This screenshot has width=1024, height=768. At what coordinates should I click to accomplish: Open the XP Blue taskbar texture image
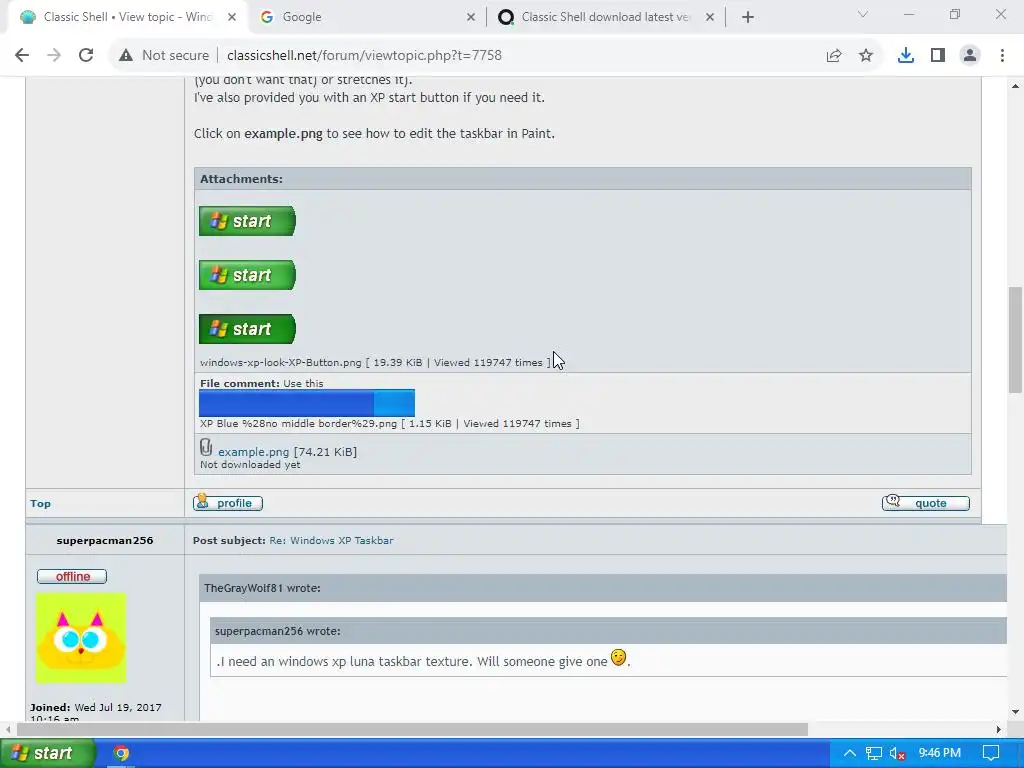click(x=307, y=403)
